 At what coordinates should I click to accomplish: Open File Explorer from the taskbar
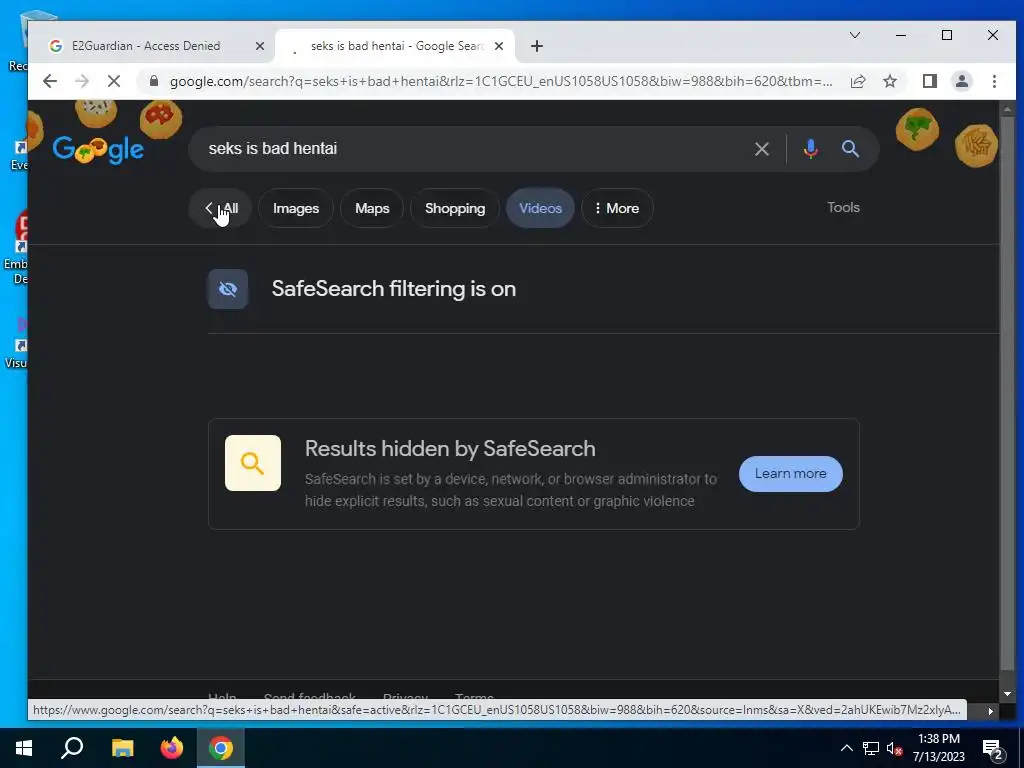coord(122,748)
